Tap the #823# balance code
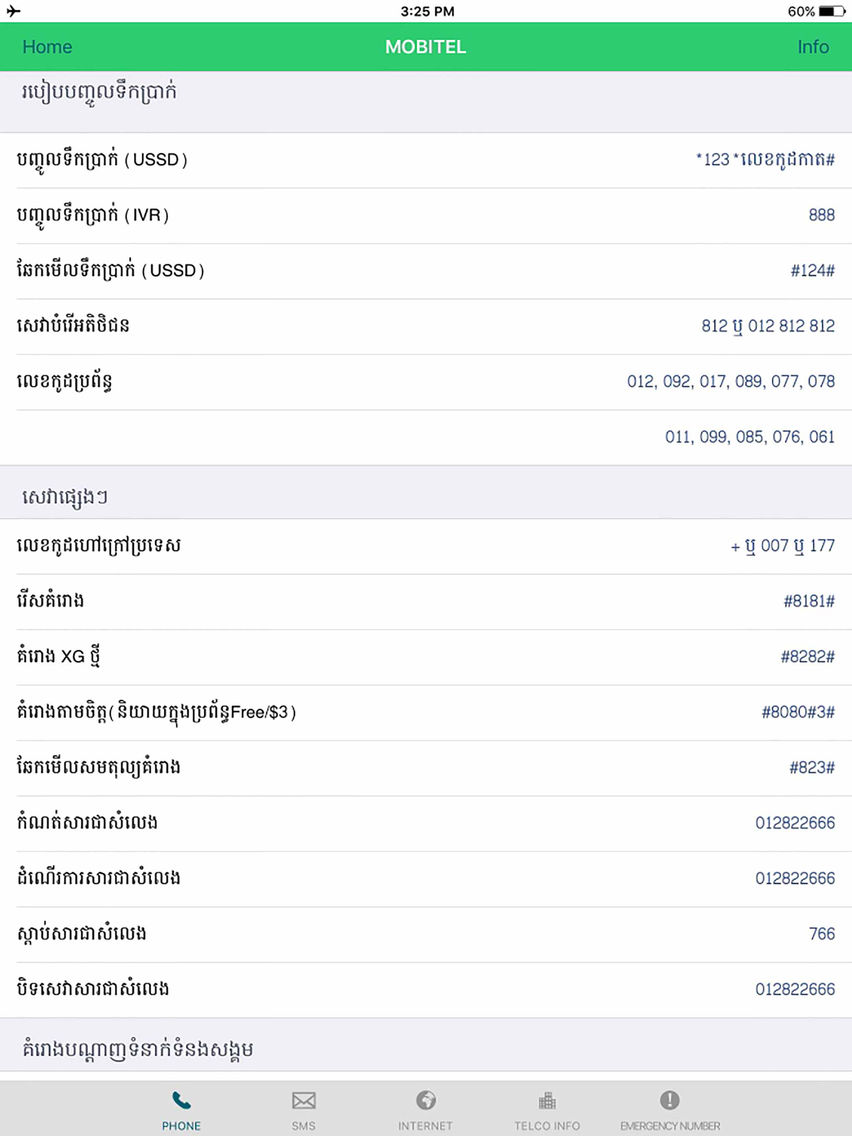Image resolution: width=852 pixels, height=1136 pixels. tap(812, 768)
